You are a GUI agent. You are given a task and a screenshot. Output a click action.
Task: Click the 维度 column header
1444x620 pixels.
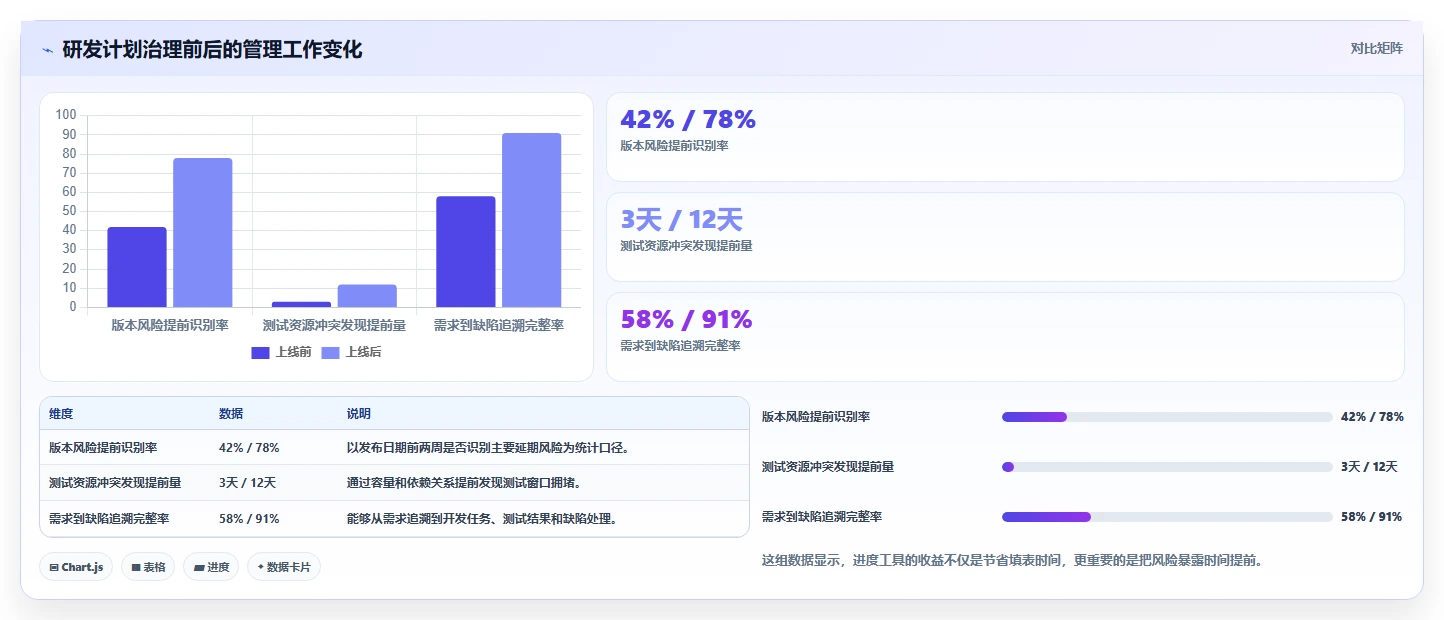tap(61, 414)
